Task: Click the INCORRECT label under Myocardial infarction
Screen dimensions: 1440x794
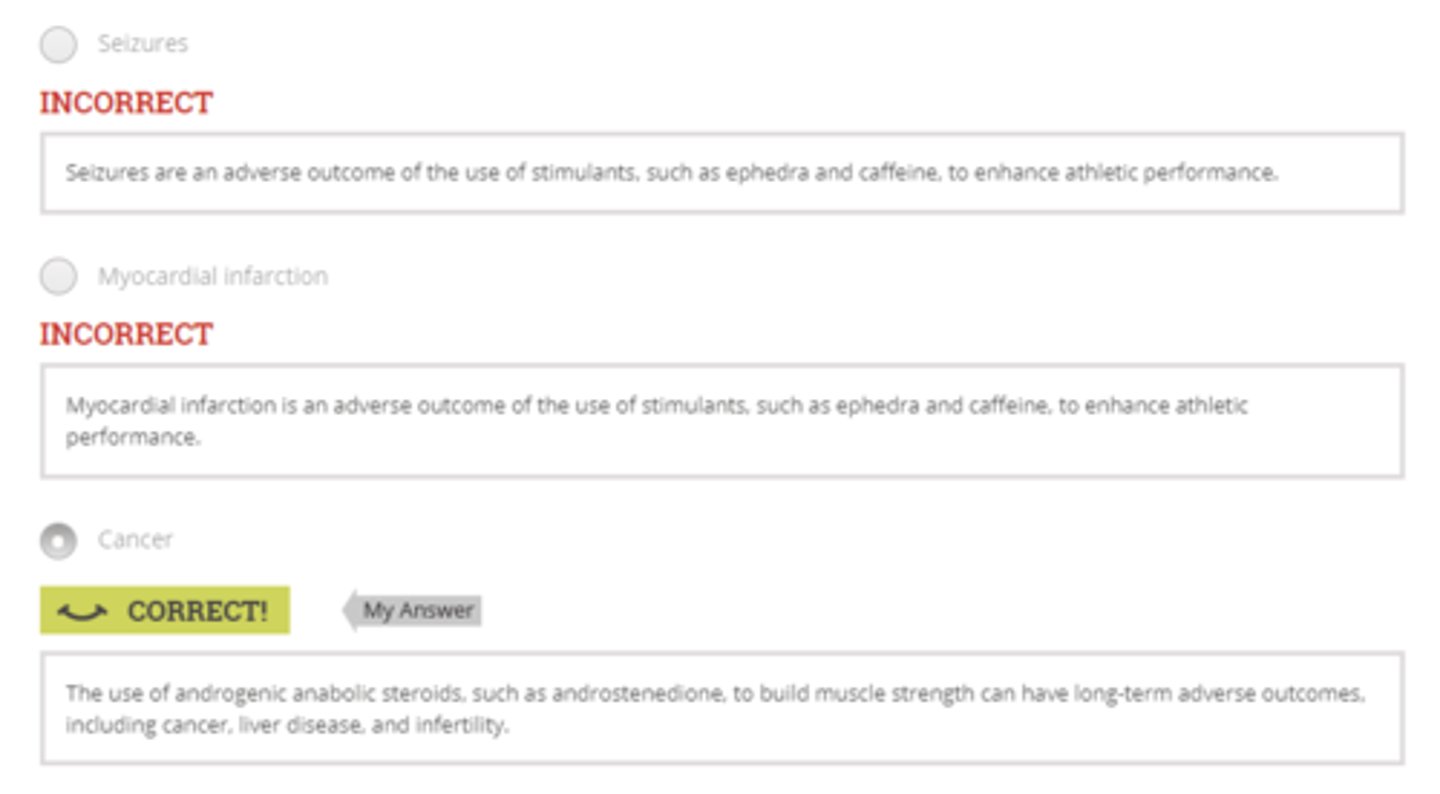Action: coord(126,334)
